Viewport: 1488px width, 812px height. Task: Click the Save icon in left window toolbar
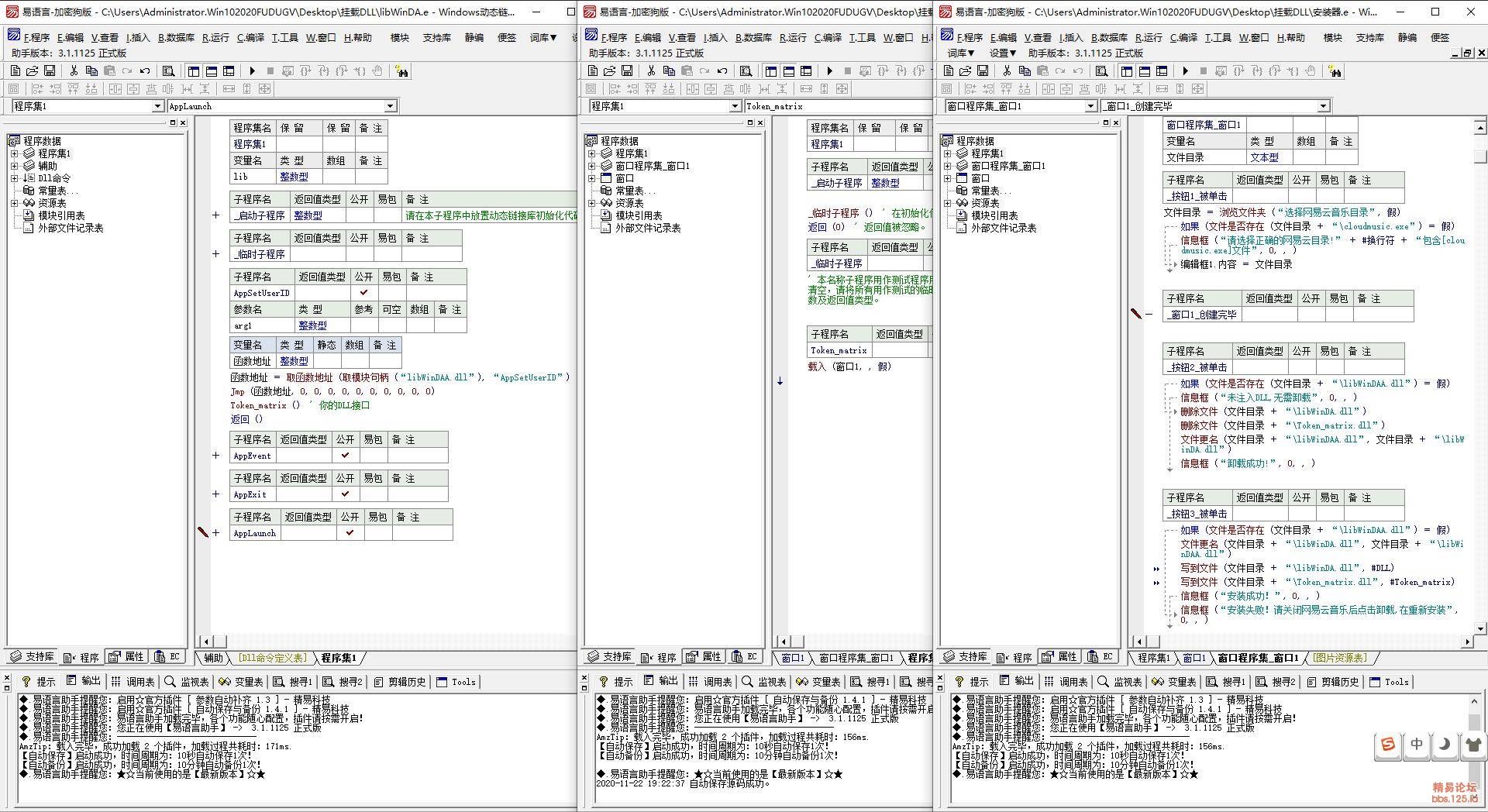50,71
